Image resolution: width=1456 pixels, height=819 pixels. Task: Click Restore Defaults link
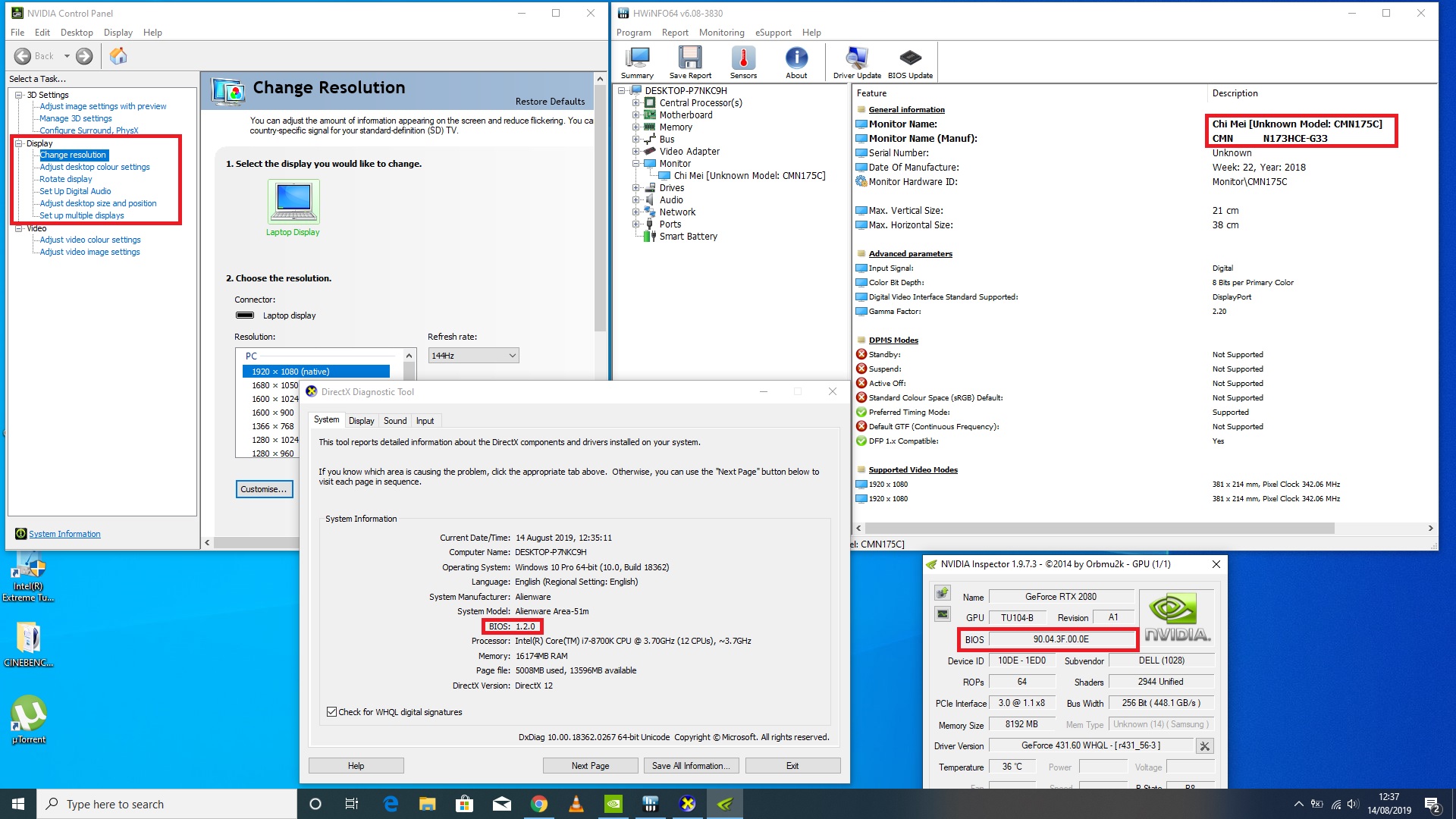[x=550, y=102]
